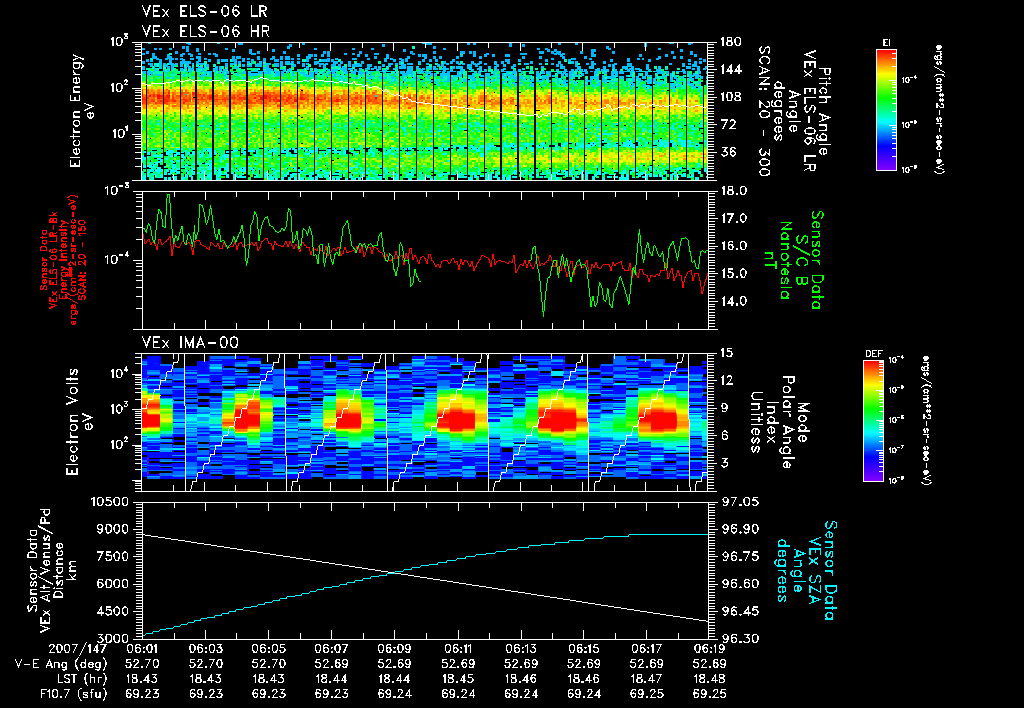Click the 96.75 SZA tick label
The height and width of the screenshot is (708, 1024).
(739, 556)
